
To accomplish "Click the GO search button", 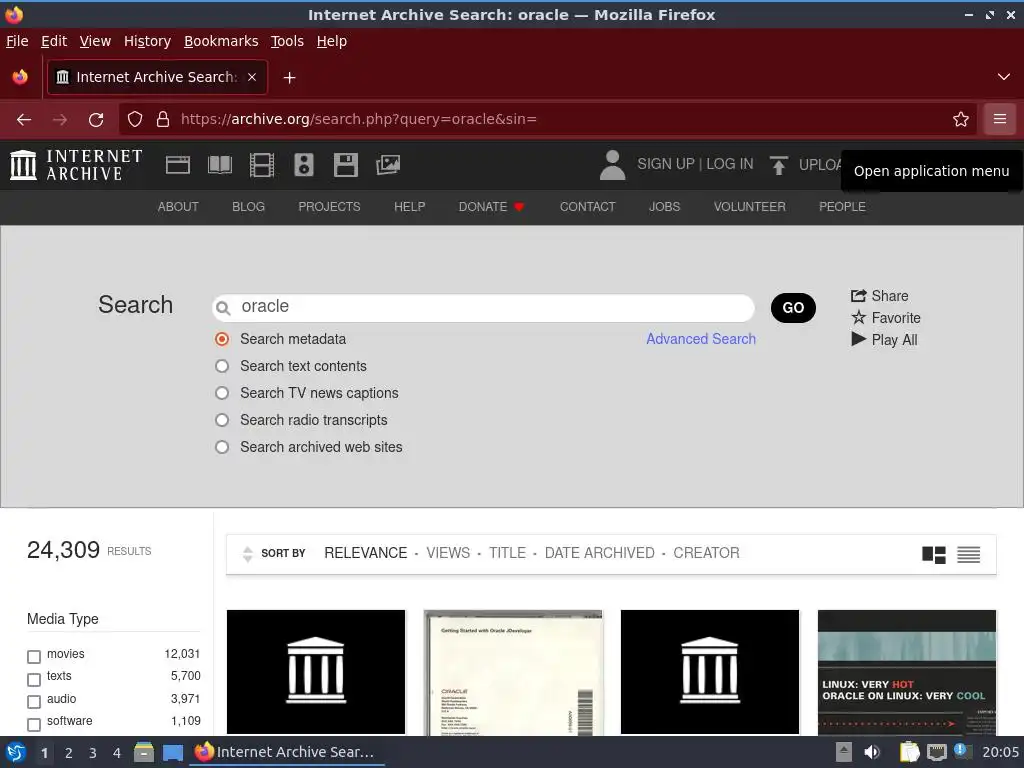I will coord(793,308).
